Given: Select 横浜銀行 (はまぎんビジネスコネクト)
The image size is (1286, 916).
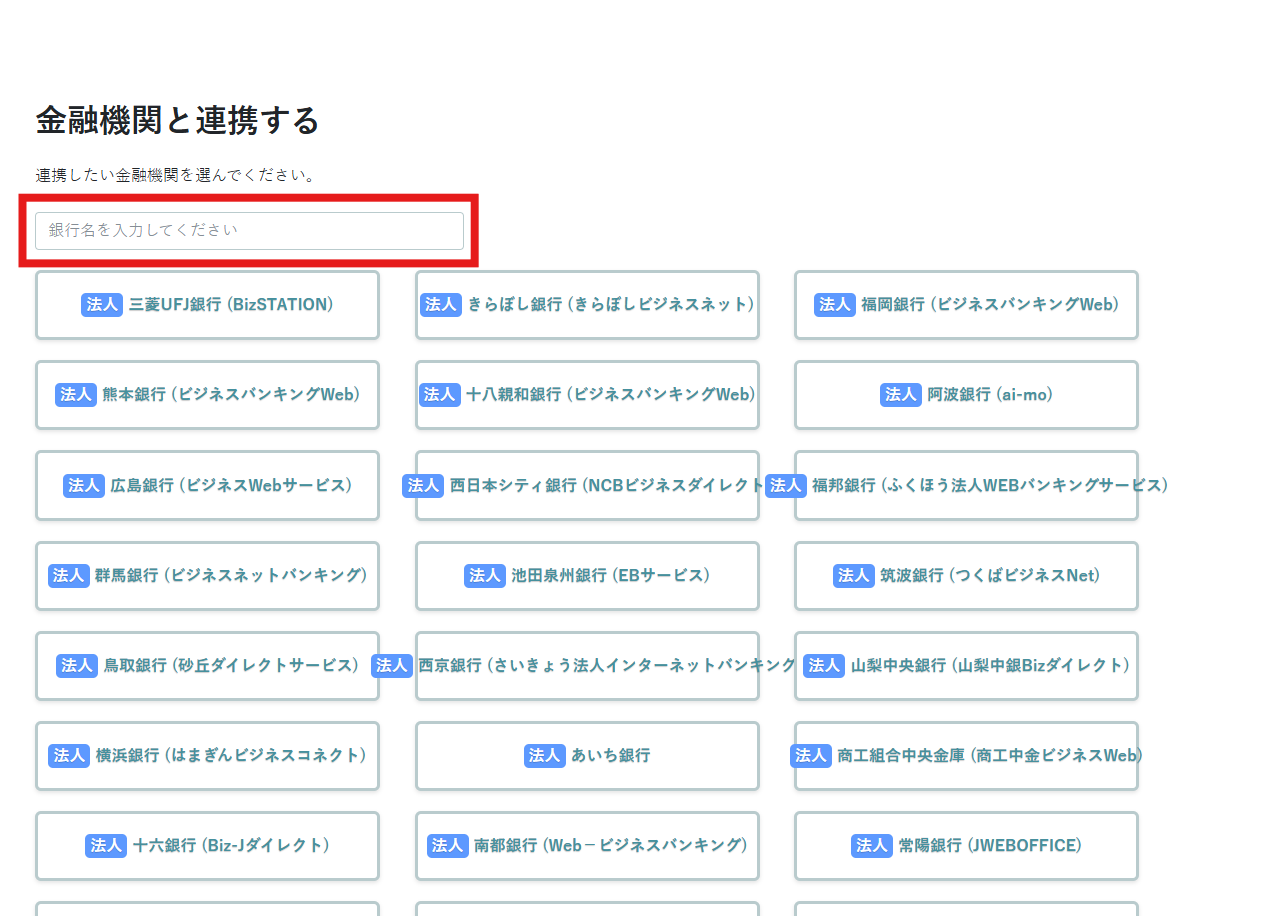Looking at the screenshot, I should [x=207, y=756].
